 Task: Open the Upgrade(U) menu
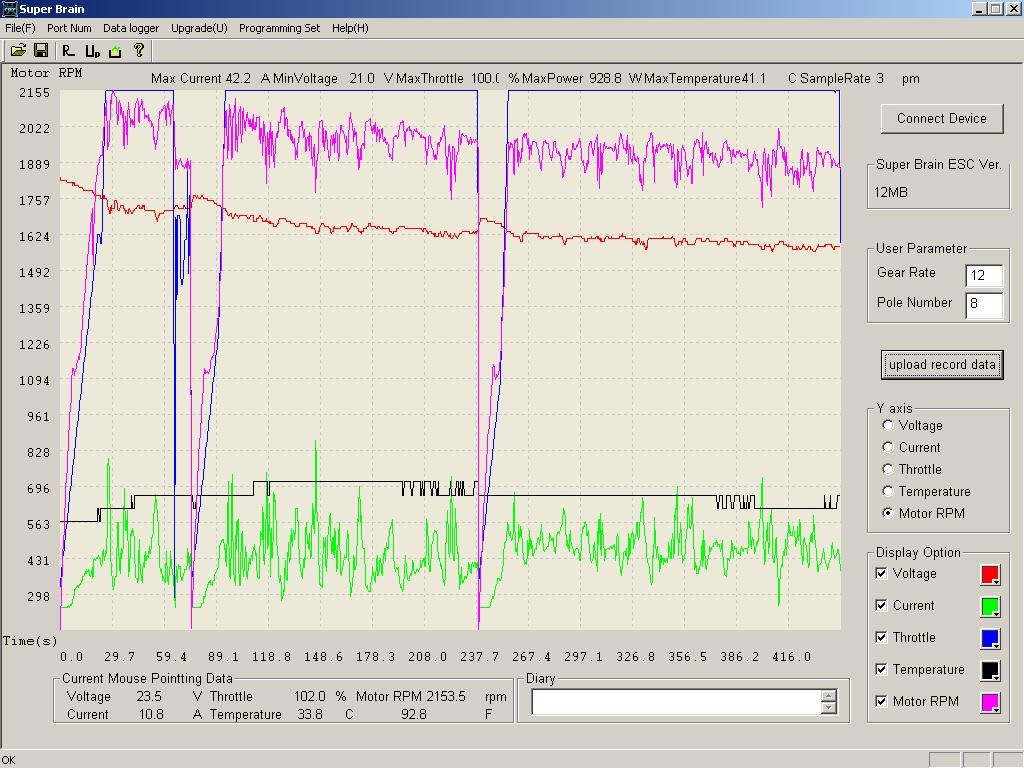[199, 28]
